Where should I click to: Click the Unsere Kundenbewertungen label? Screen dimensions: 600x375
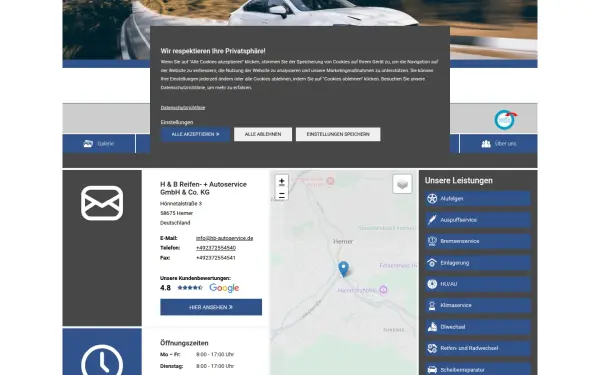click(x=195, y=278)
